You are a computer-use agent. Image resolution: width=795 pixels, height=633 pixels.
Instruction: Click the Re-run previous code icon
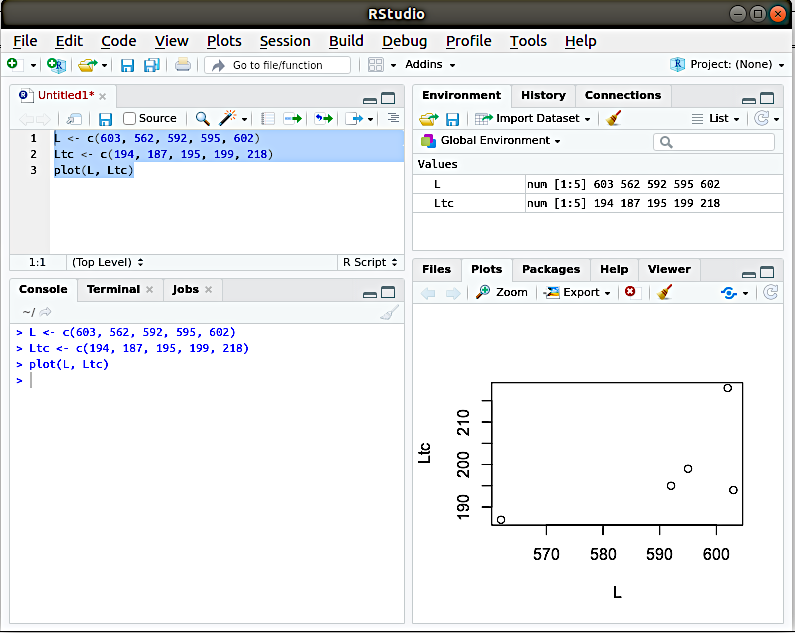[x=323, y=119]
